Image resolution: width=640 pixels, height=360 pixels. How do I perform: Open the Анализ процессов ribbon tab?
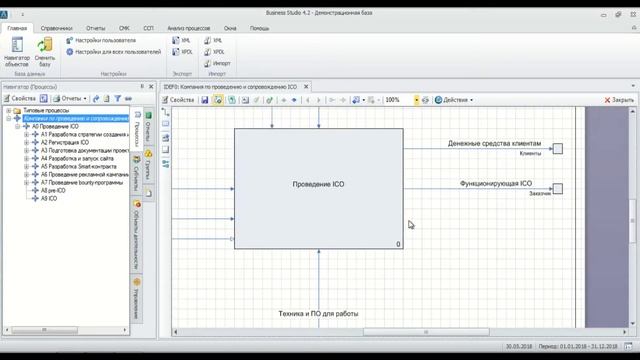pyautogui.click(x=189, y=28)
